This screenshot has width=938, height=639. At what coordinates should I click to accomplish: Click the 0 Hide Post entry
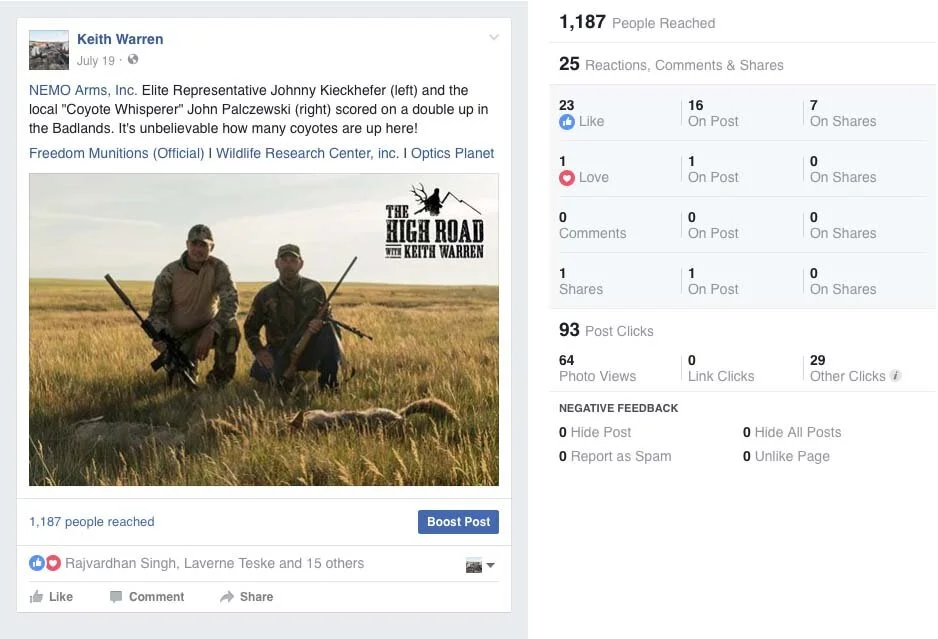coord(595,432)
